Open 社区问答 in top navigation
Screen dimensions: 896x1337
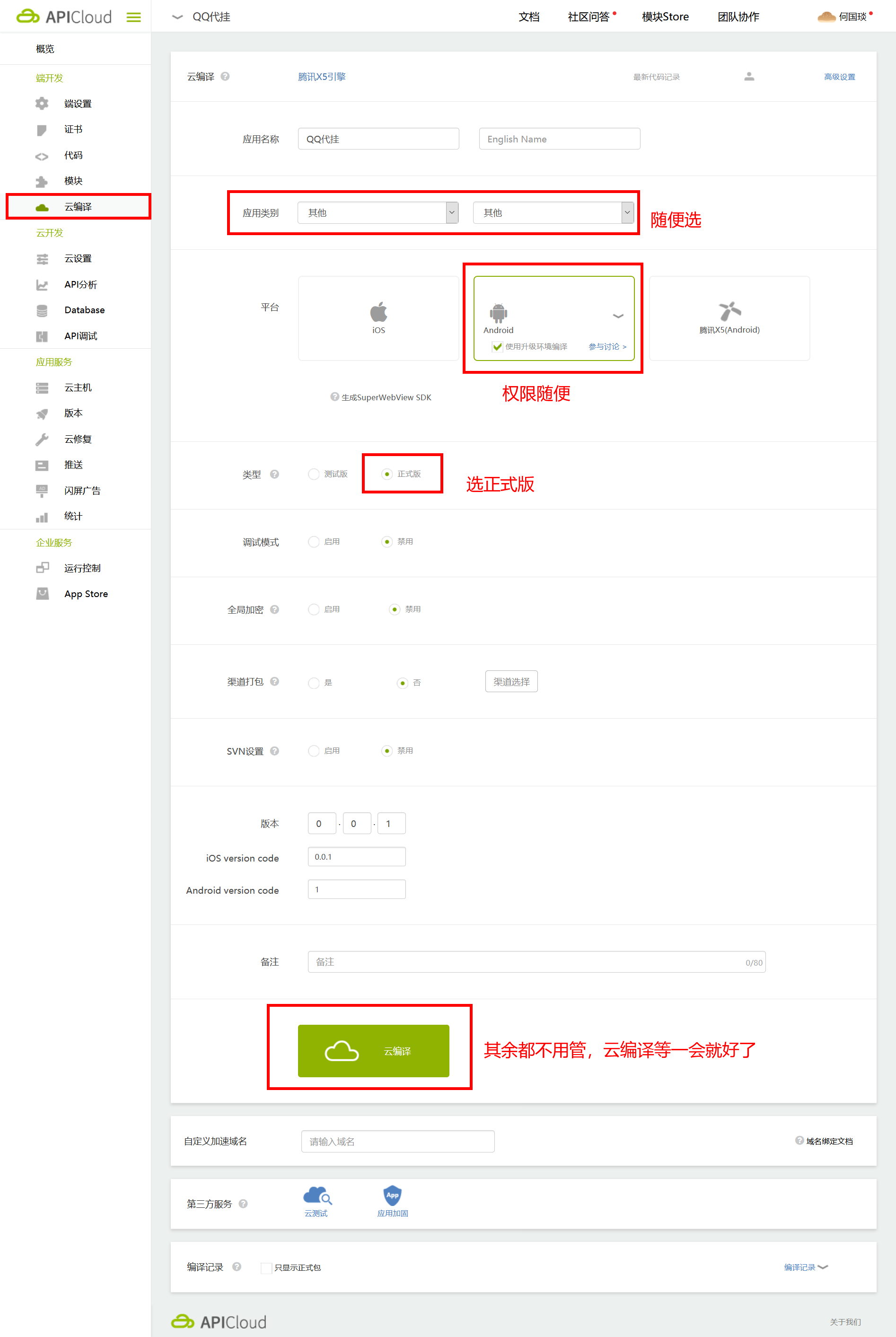(589, 17)
